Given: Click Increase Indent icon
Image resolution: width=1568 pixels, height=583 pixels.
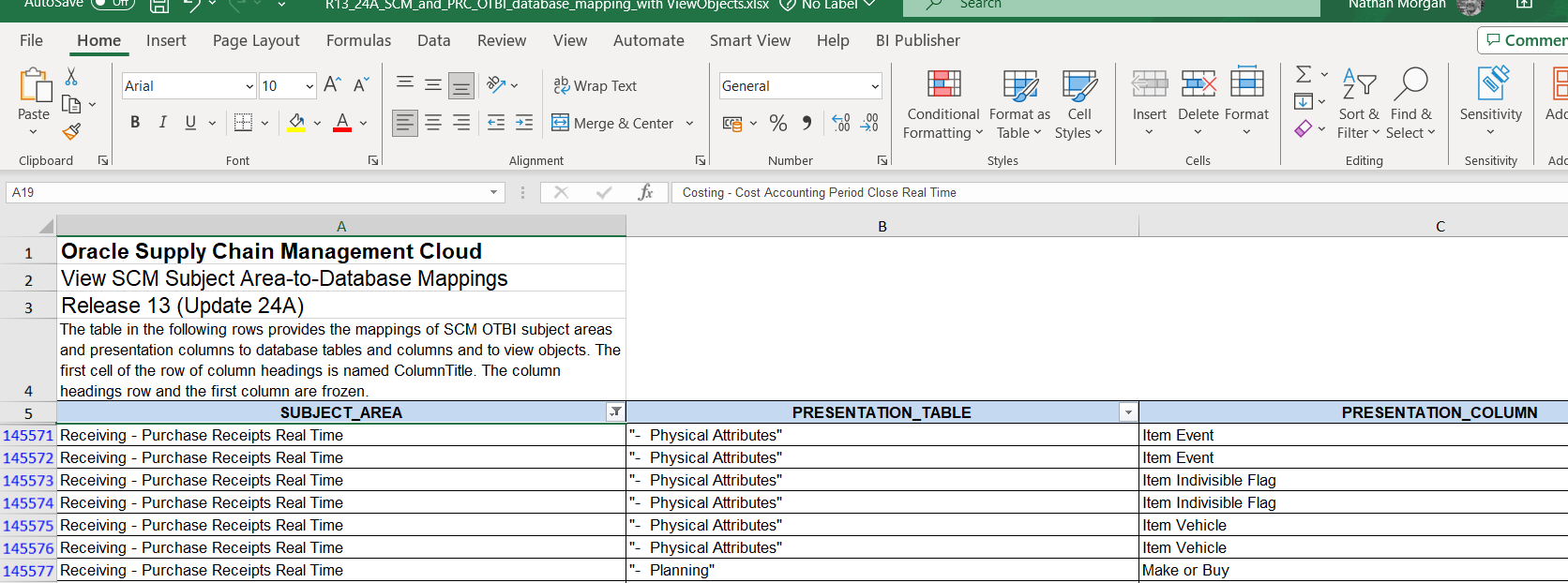Looking at the screenshot, I should click(524, 123).
